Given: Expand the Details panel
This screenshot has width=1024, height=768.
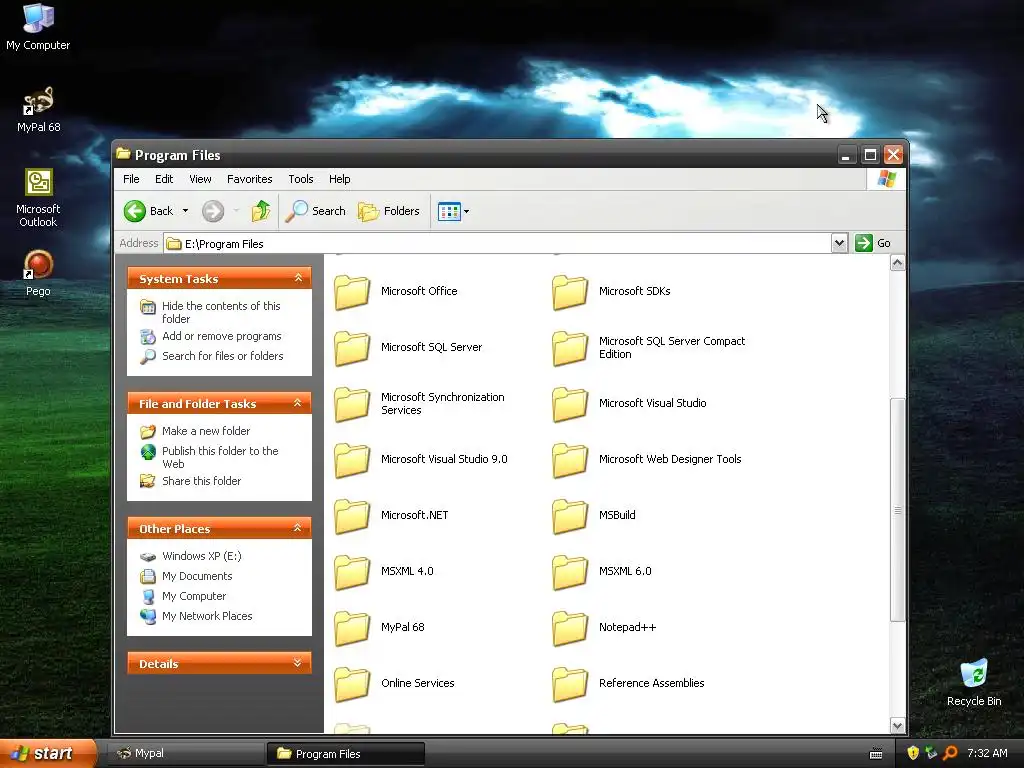Looking at the screenshot, I should (298, 663).
